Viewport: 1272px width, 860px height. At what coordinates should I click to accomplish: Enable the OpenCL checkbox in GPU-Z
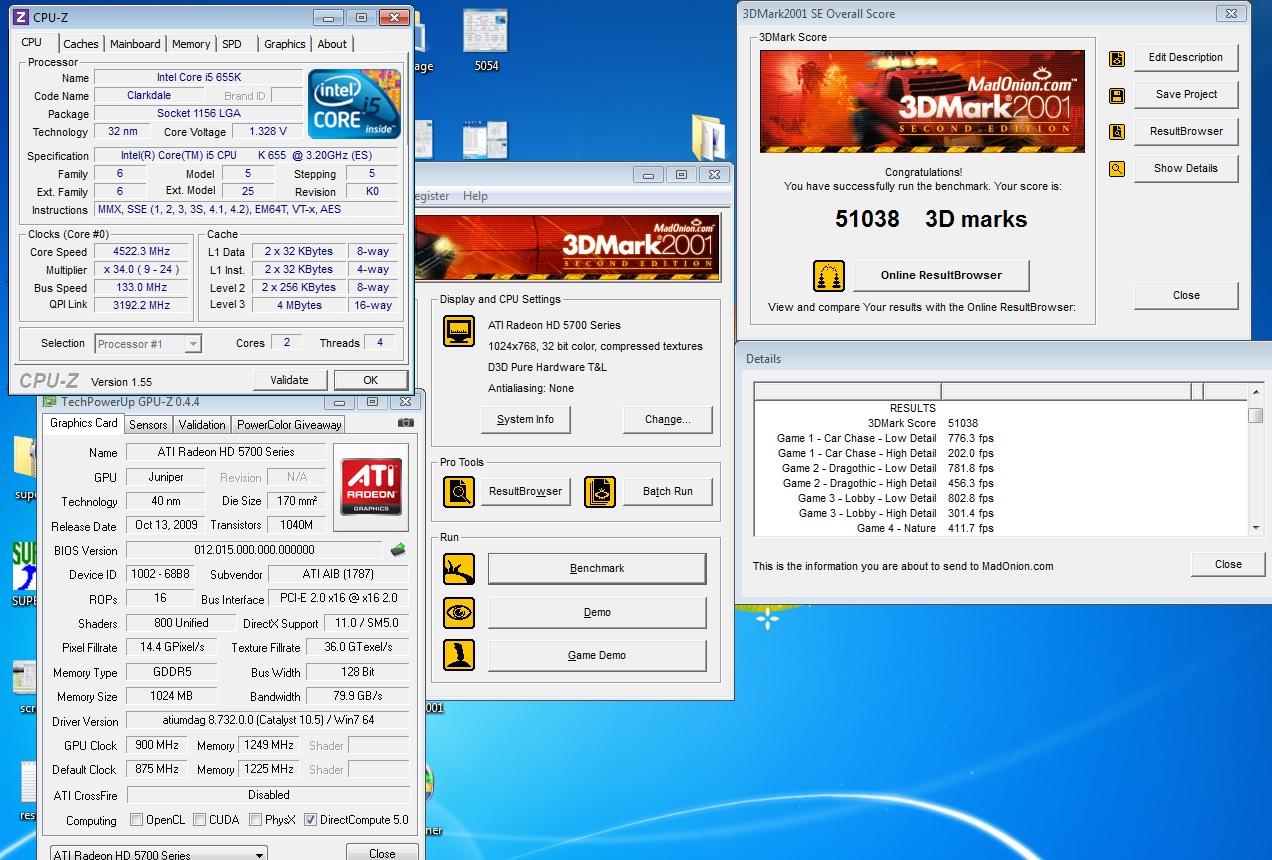point(137,820)
